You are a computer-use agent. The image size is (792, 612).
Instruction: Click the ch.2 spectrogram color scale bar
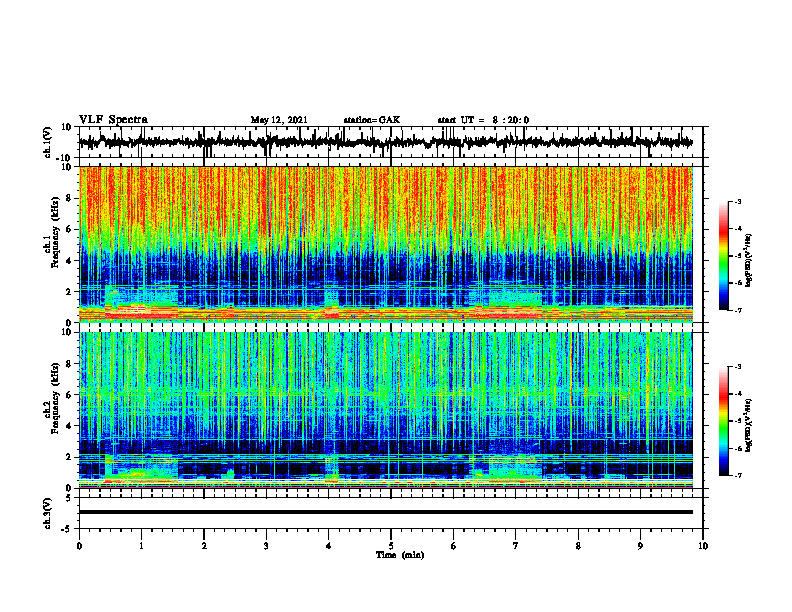click(x=723, y=421)
